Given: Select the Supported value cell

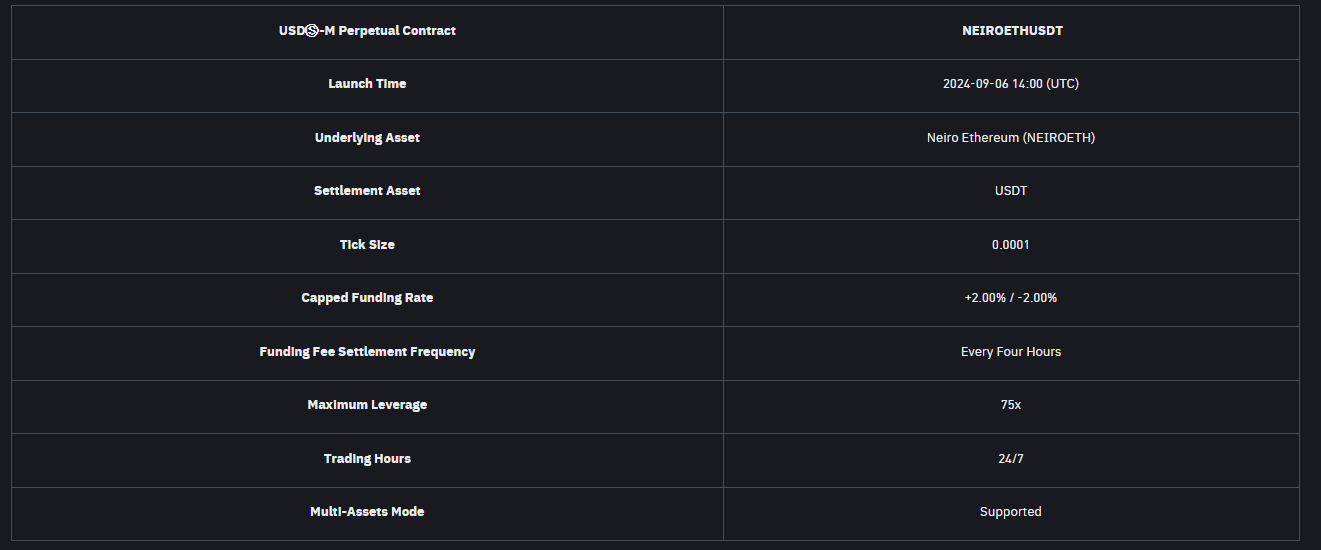Looking at the screenshot, I should [1011, 512].
